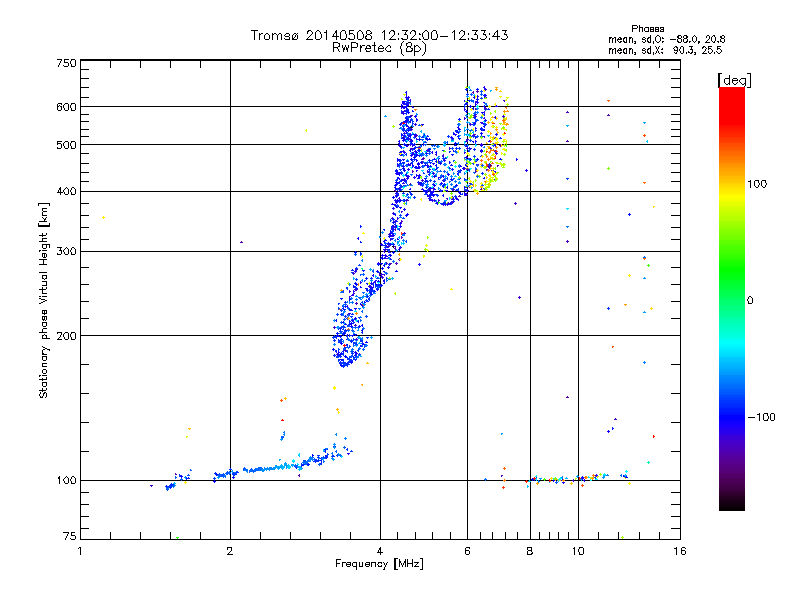Screen dimensions: 800x600
Task: Click the '400' height axis label
Action: click(66, 192)
